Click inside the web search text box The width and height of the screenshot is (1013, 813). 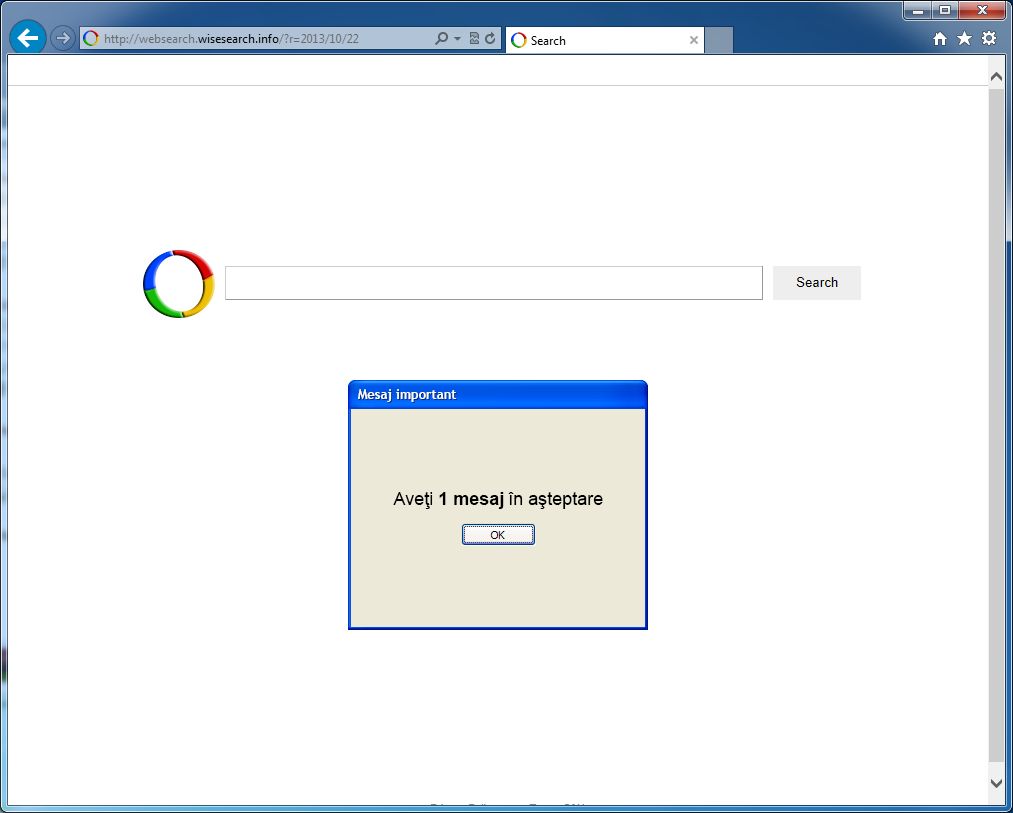(x=494, y=283)
